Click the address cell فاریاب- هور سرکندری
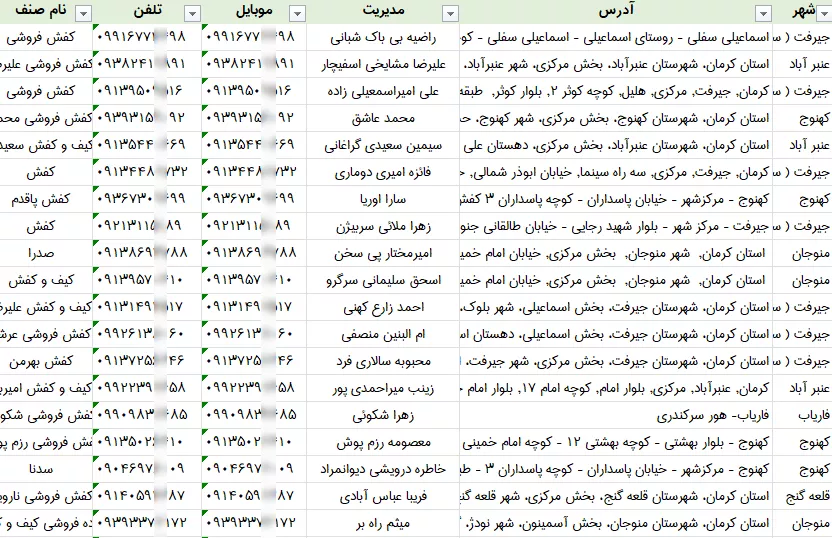Viewport: 832px width, 538px height. 616,416
